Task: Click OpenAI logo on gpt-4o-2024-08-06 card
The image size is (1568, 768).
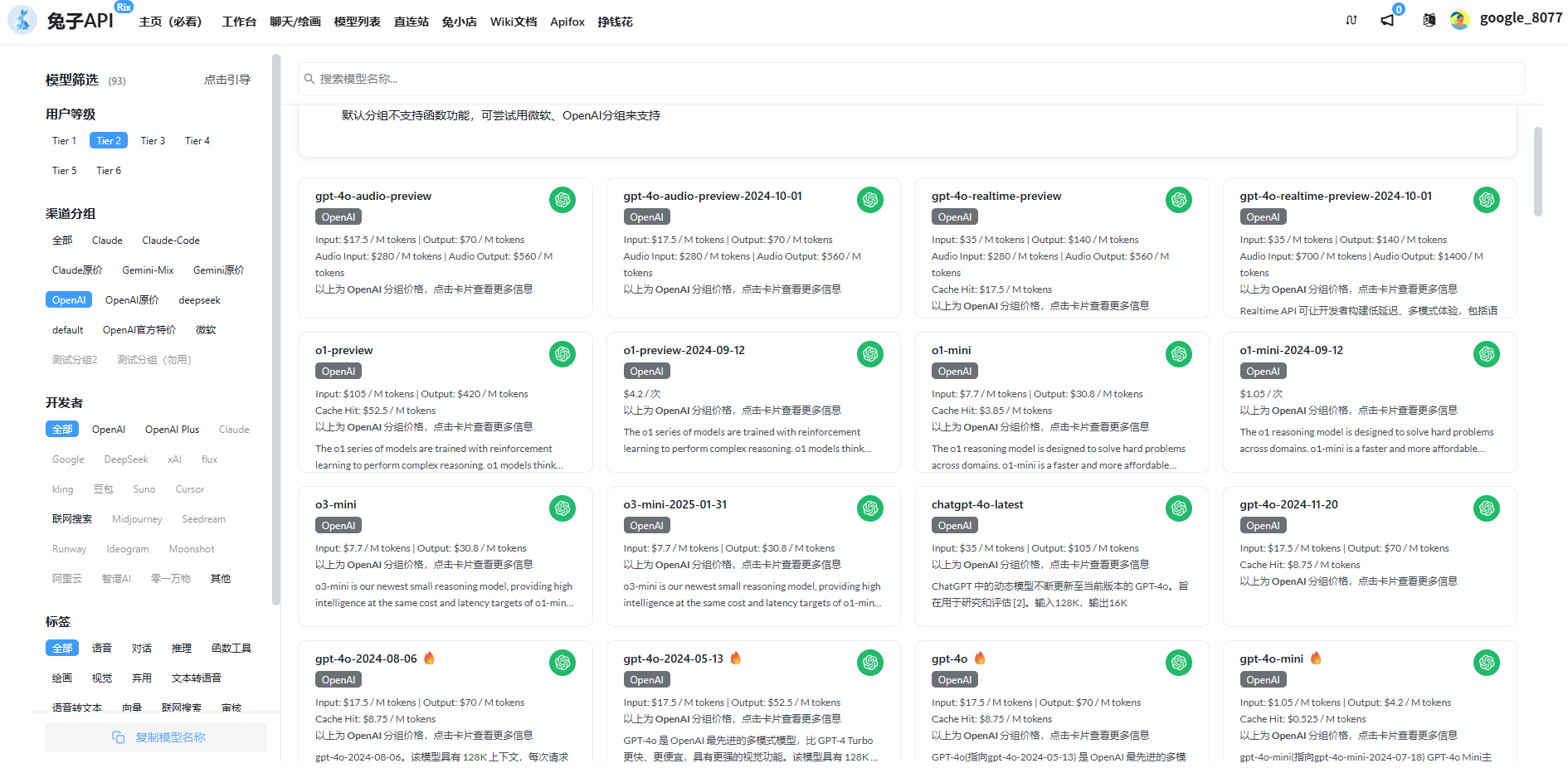Action: coord(562,663)
